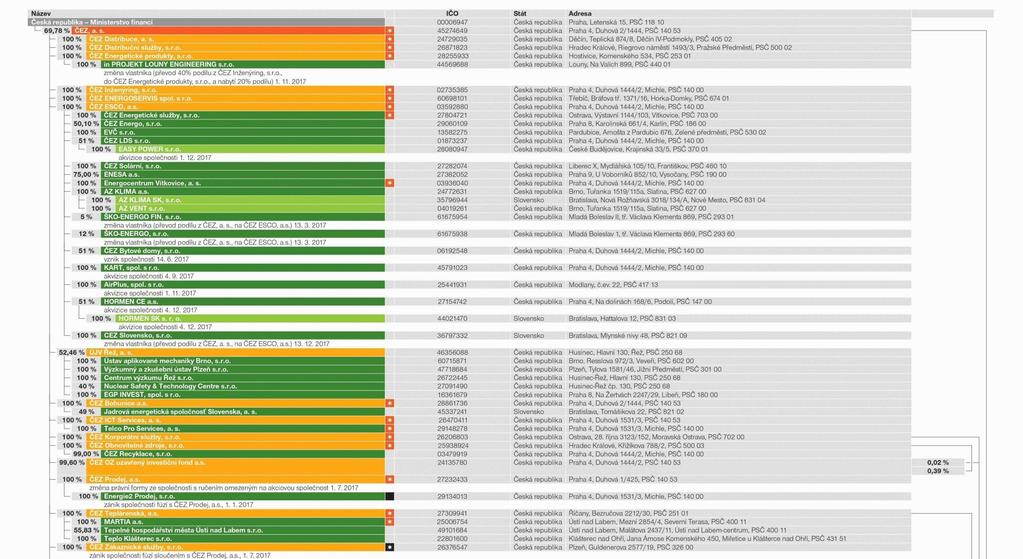The image size is (1023, 559).
Task: Click the Stát column header
Action: coord(520,14)
